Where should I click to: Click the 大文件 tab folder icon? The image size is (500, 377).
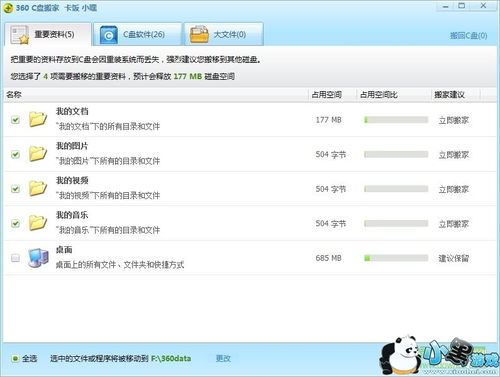pos(199,34)
